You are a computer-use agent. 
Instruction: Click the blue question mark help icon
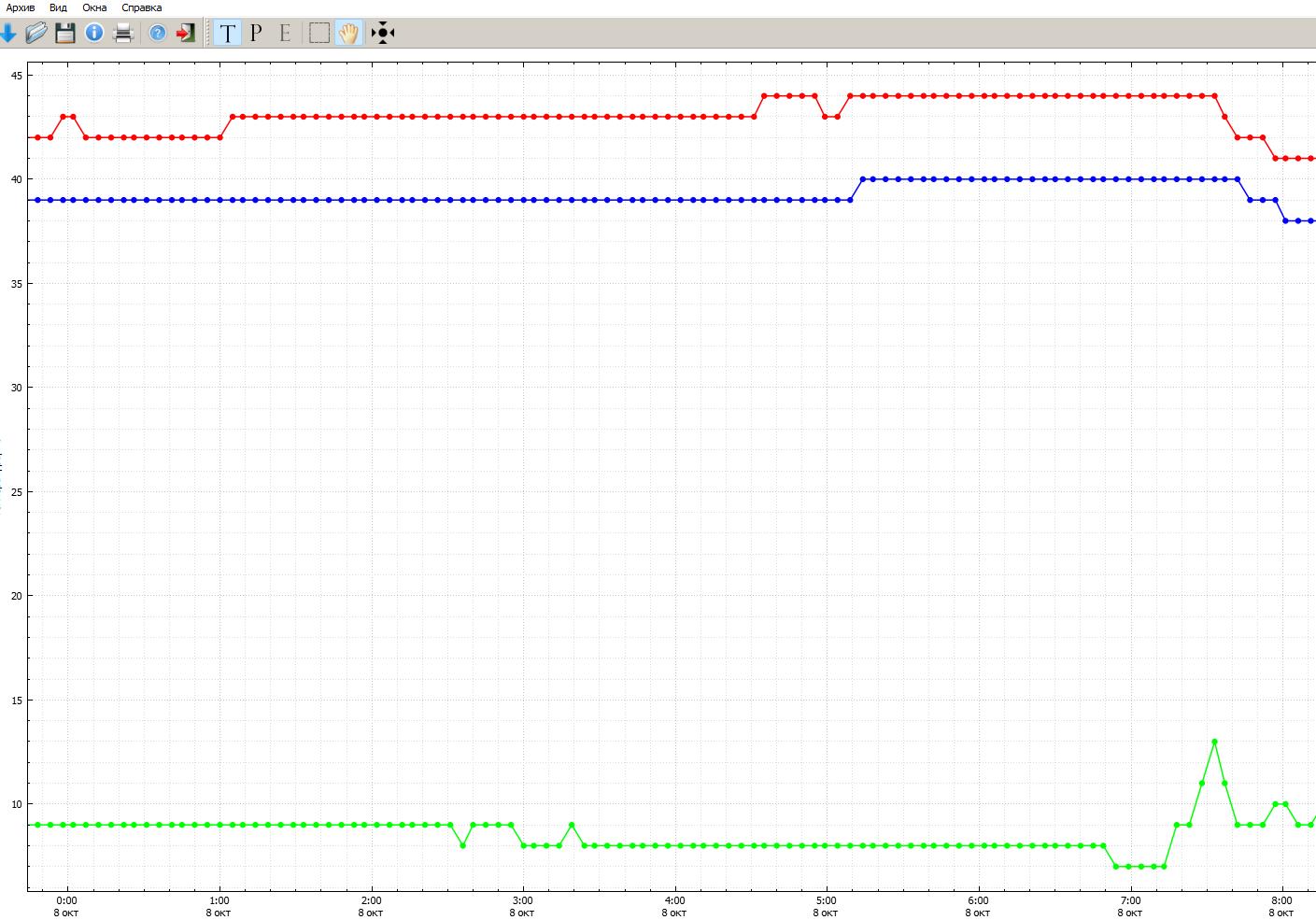pyautogui.click(x=158, y=34)
